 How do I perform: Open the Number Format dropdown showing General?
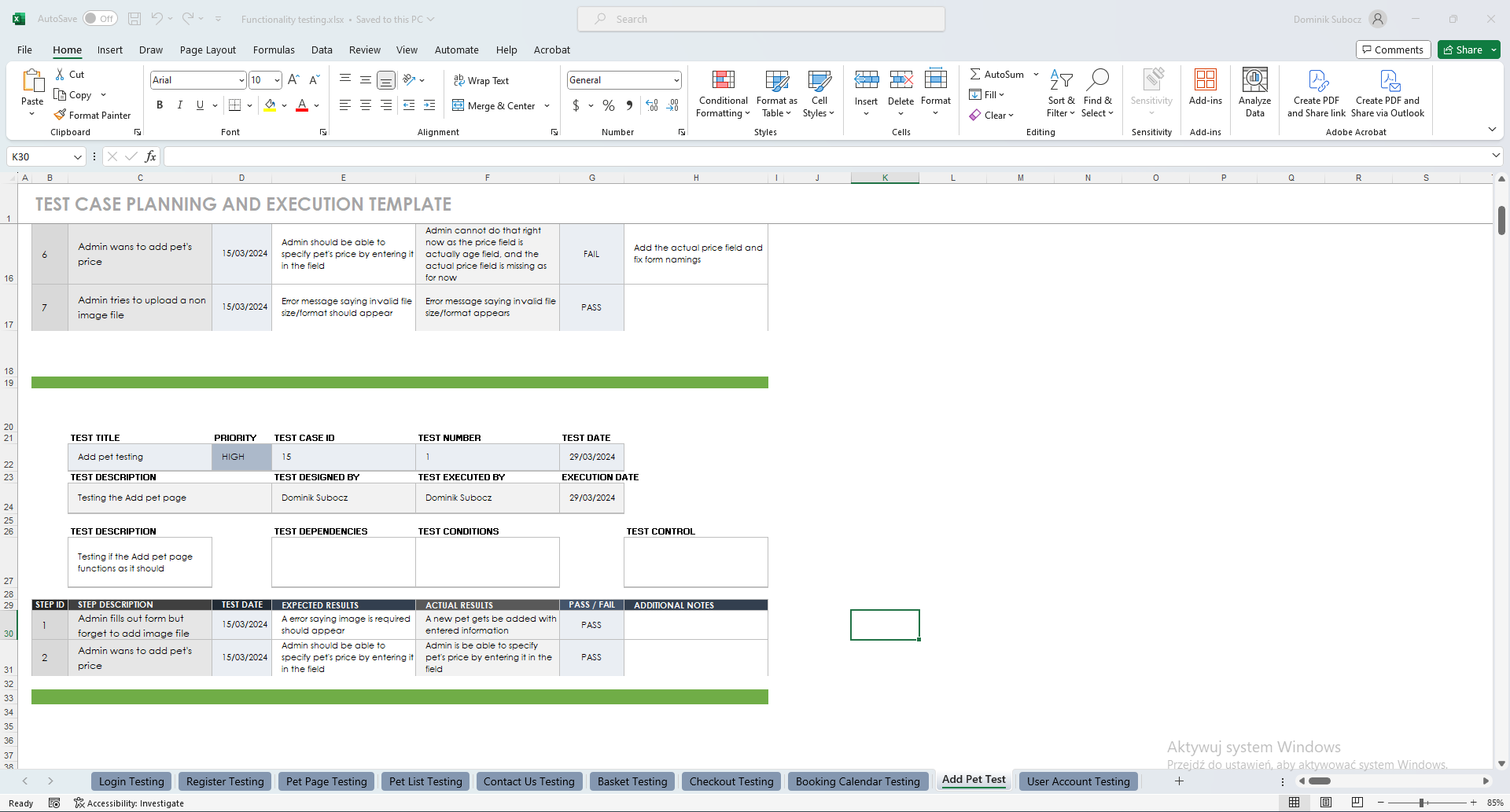(x=624, y=79)
